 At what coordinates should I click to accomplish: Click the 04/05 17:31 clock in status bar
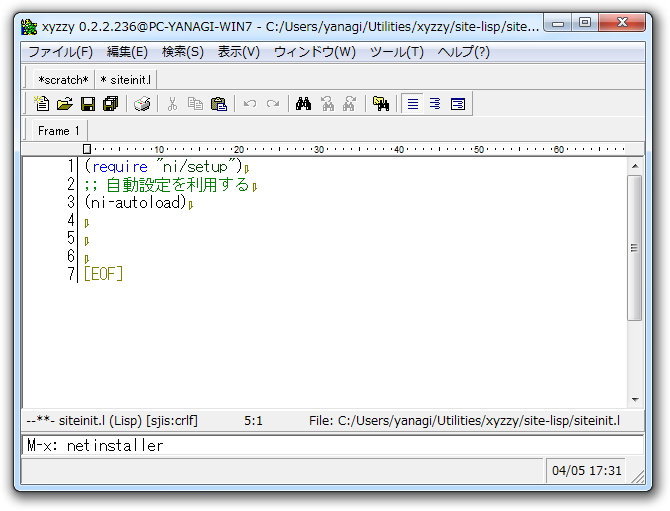click(586, 470)
